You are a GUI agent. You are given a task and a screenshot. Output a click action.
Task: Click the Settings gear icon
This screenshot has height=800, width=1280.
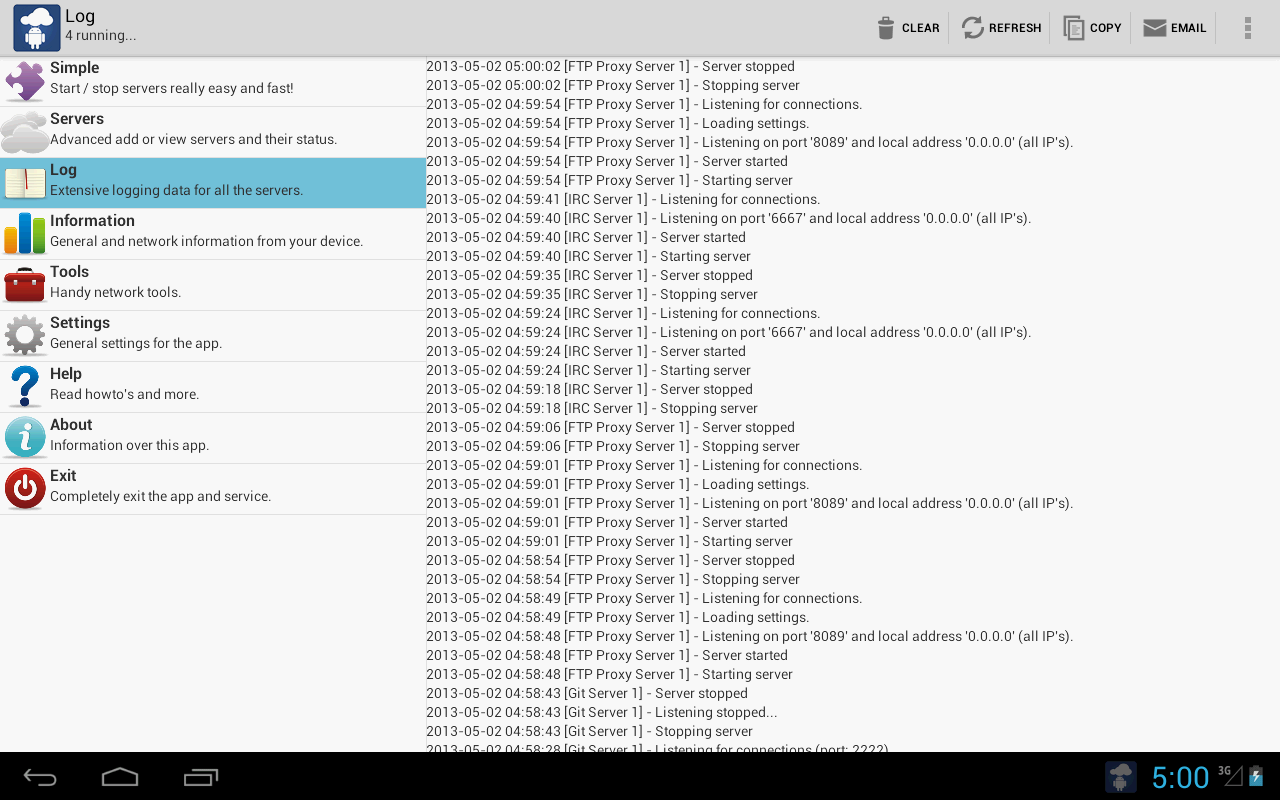pyautogui.click(x=25, y=336)
